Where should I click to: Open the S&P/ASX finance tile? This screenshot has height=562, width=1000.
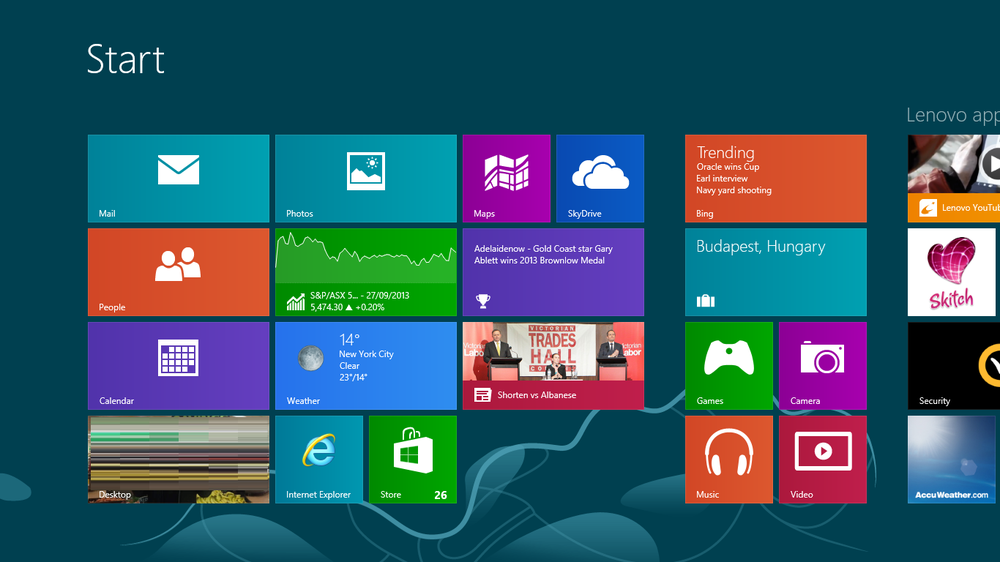365,272
